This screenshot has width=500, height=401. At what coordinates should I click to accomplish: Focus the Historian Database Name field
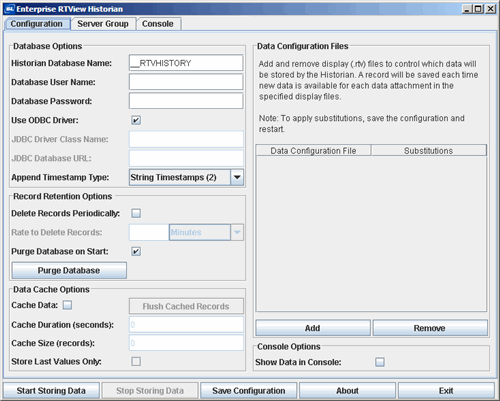coord(186,63)
